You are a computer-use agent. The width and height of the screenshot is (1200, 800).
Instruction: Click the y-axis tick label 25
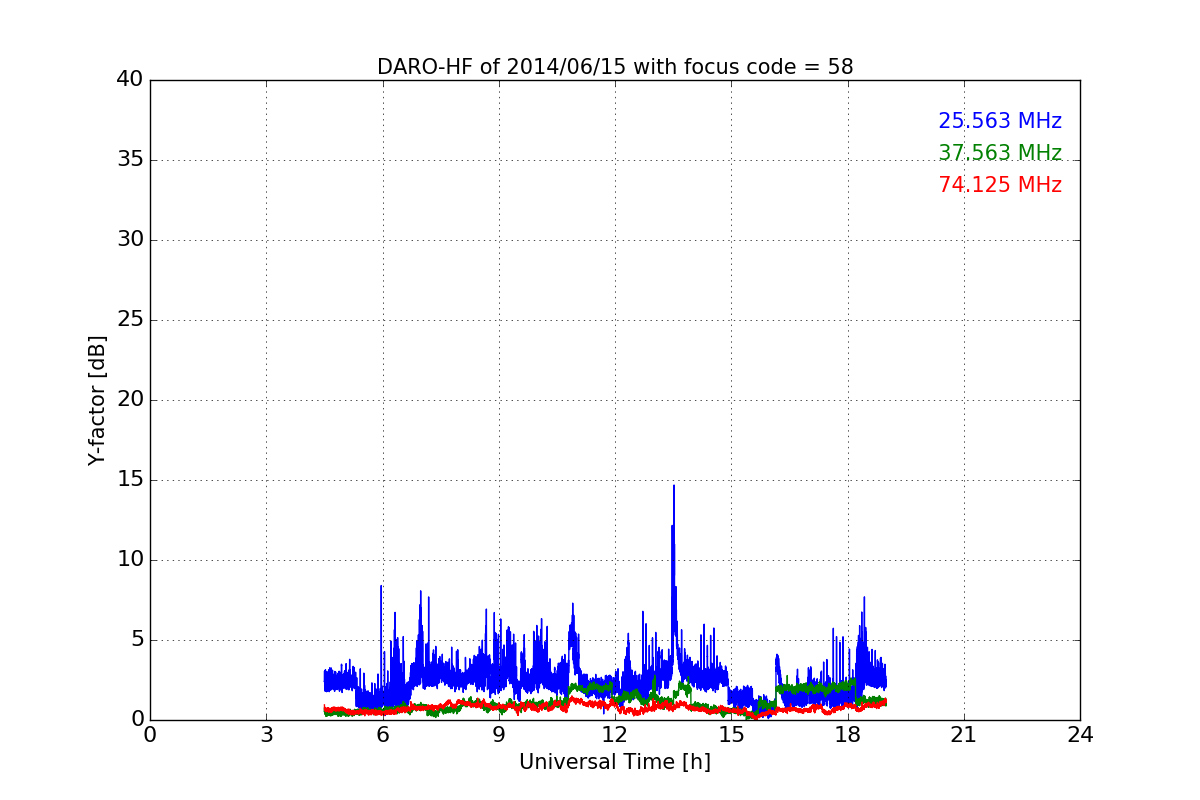[x=130, y=320]
